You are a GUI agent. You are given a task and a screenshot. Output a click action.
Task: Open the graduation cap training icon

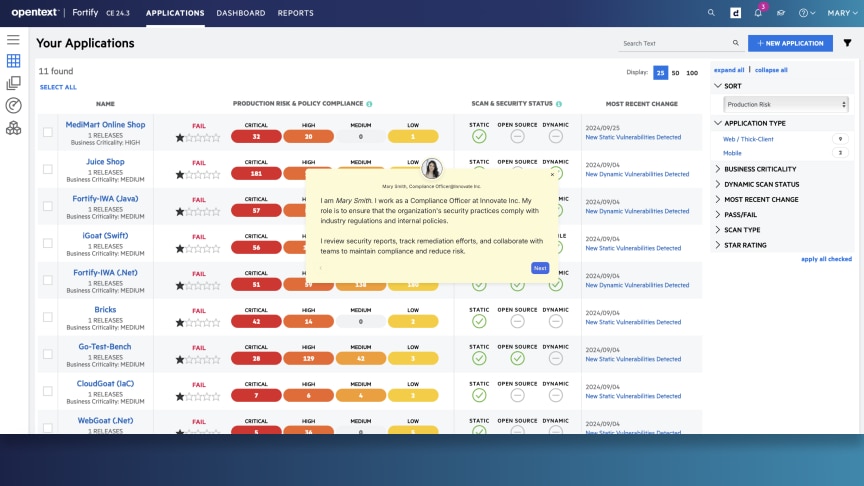[x=782, y=13]
